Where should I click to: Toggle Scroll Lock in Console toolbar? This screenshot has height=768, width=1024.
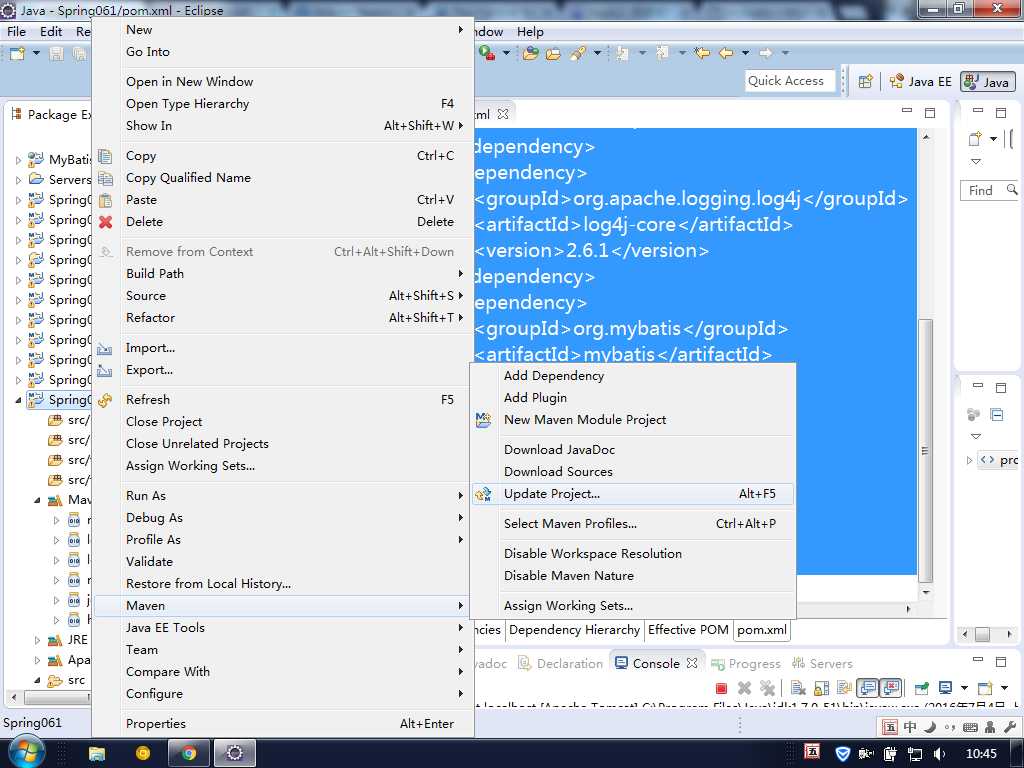click(x=822, y=688)
